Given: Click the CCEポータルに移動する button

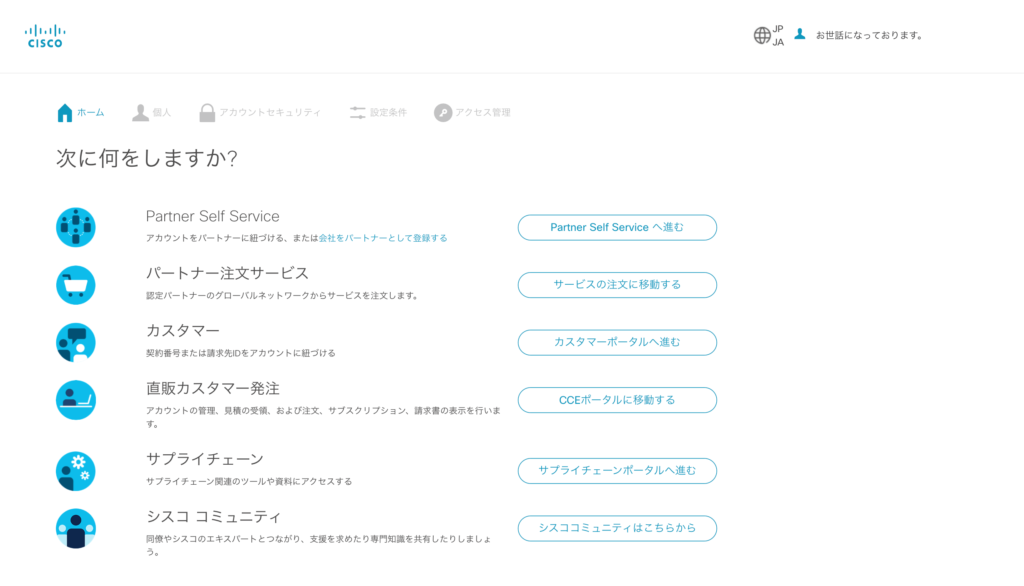Looking at the screenshot, I should (x=617, y=400).
